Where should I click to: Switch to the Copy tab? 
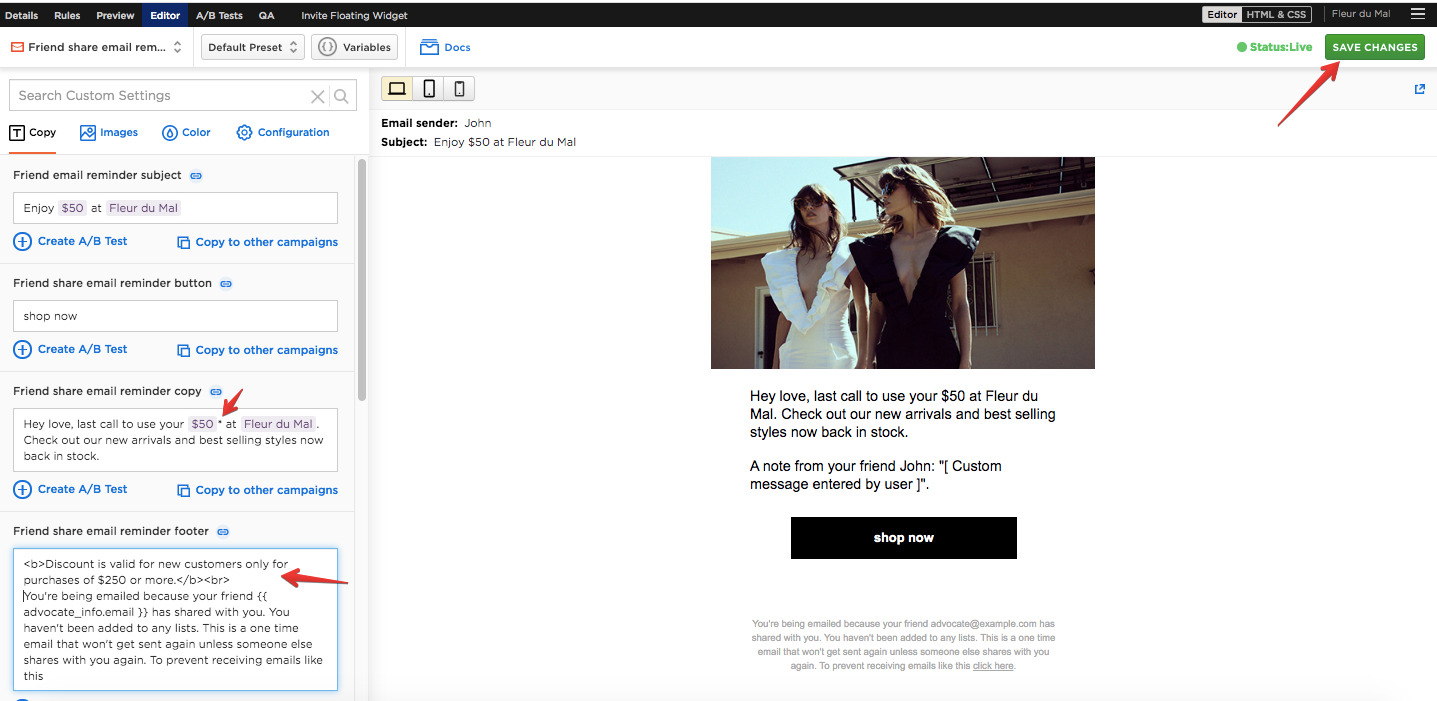[x=33, y=132]
